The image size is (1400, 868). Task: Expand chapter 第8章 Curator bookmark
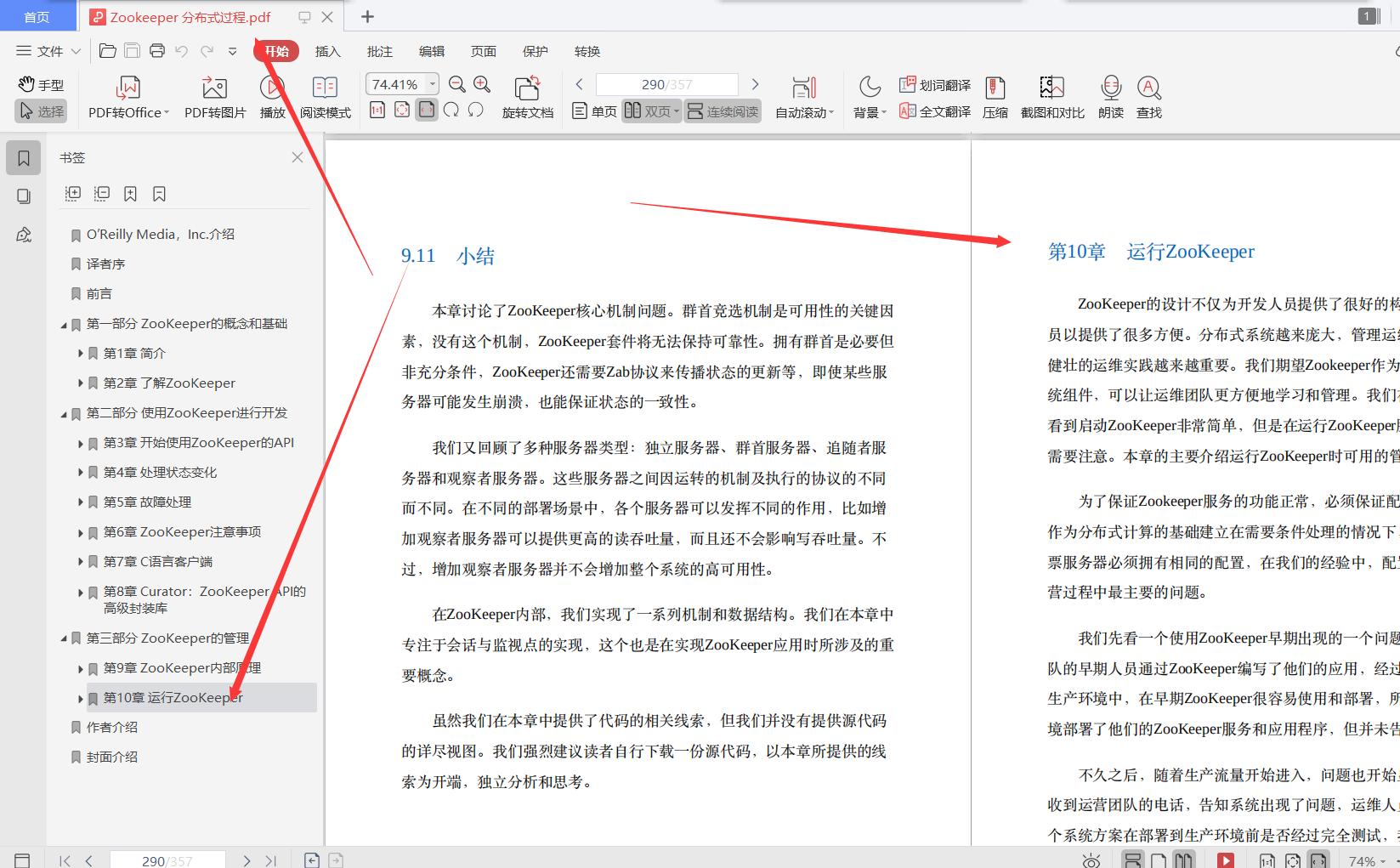tap(79, 591)
